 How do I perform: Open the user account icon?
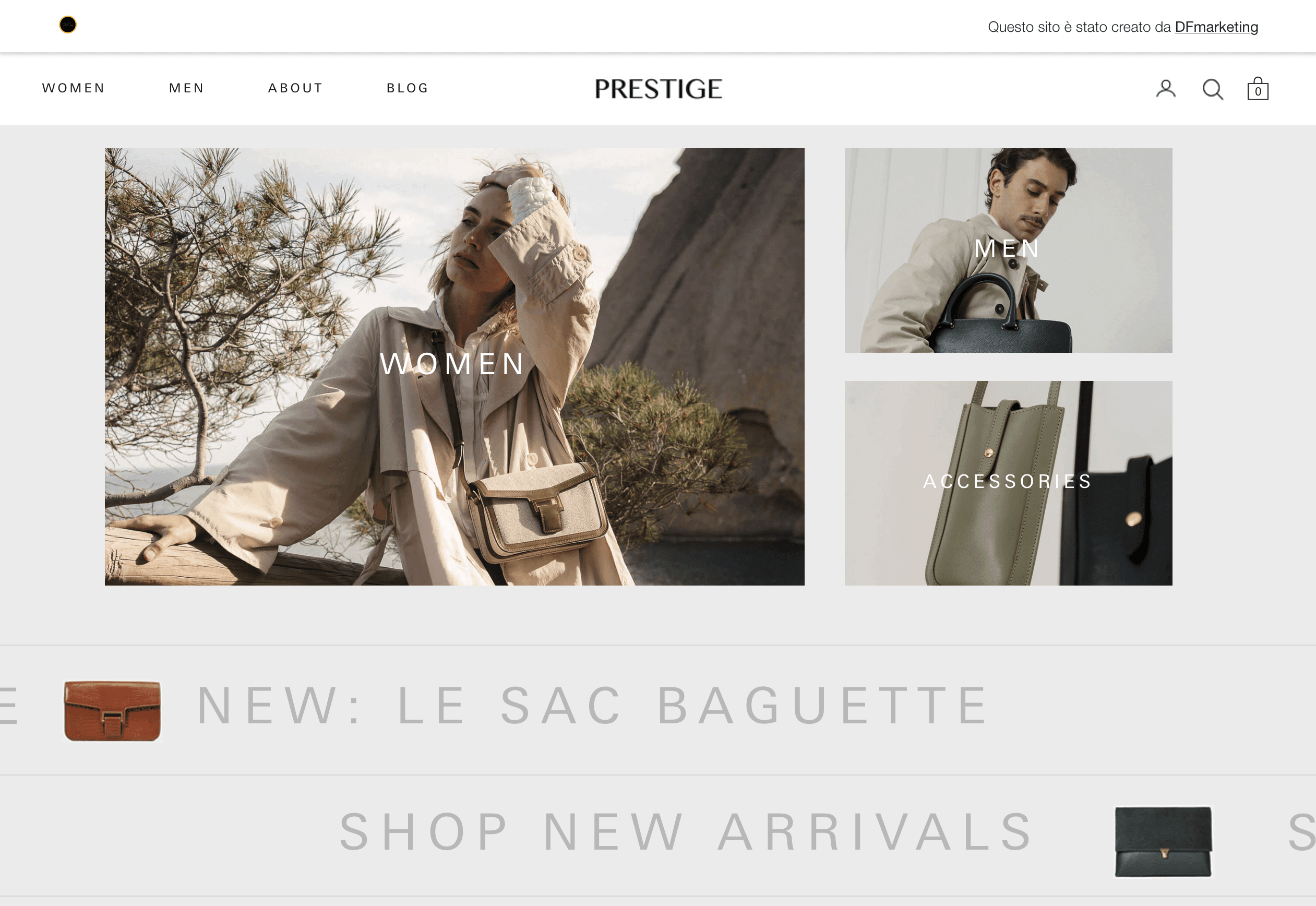1166,89
